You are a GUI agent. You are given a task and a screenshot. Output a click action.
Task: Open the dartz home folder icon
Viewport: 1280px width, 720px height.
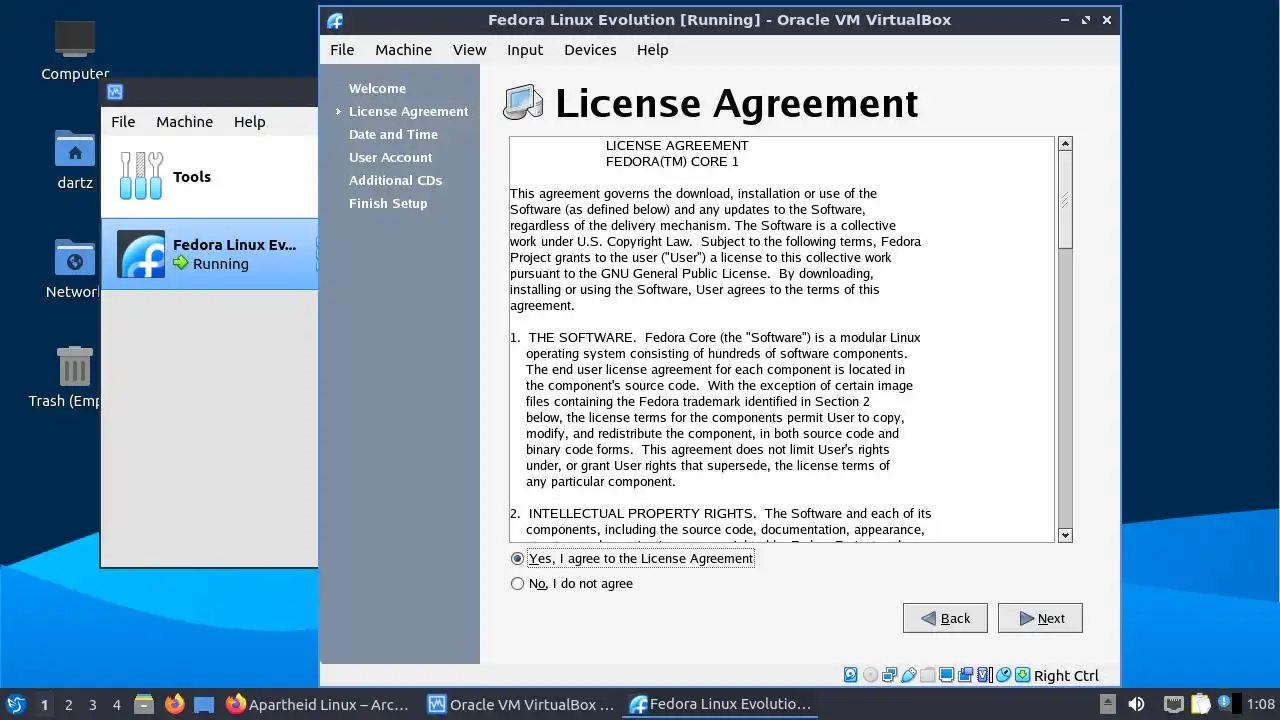pos(75,160)
